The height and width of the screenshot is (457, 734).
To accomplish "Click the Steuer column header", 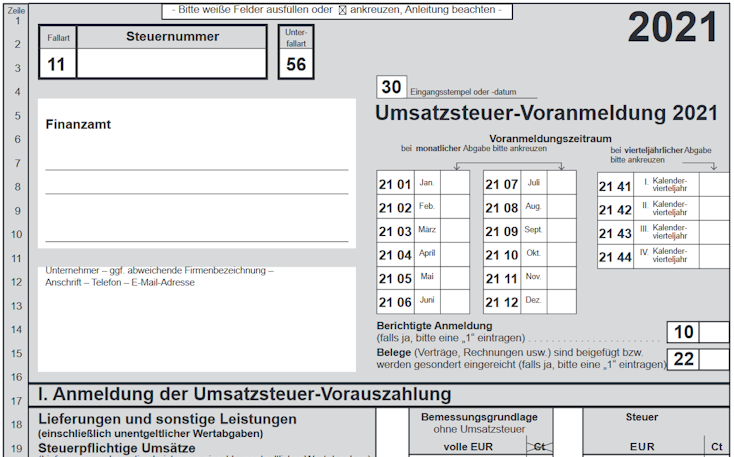I will pyautogui.click(x=642, y=417).
